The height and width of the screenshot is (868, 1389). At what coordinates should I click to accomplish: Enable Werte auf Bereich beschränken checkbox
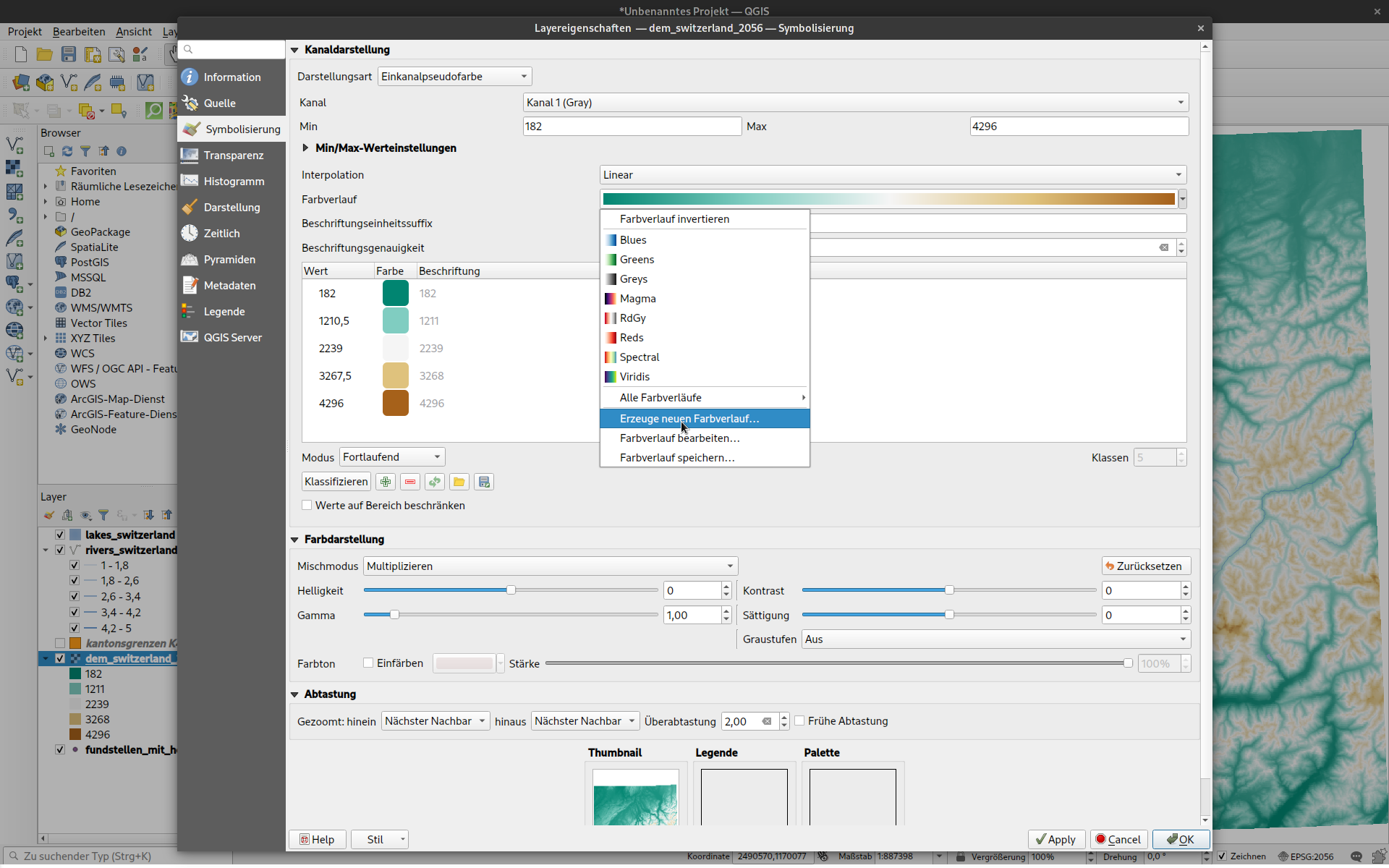click(x=307, y=506)
